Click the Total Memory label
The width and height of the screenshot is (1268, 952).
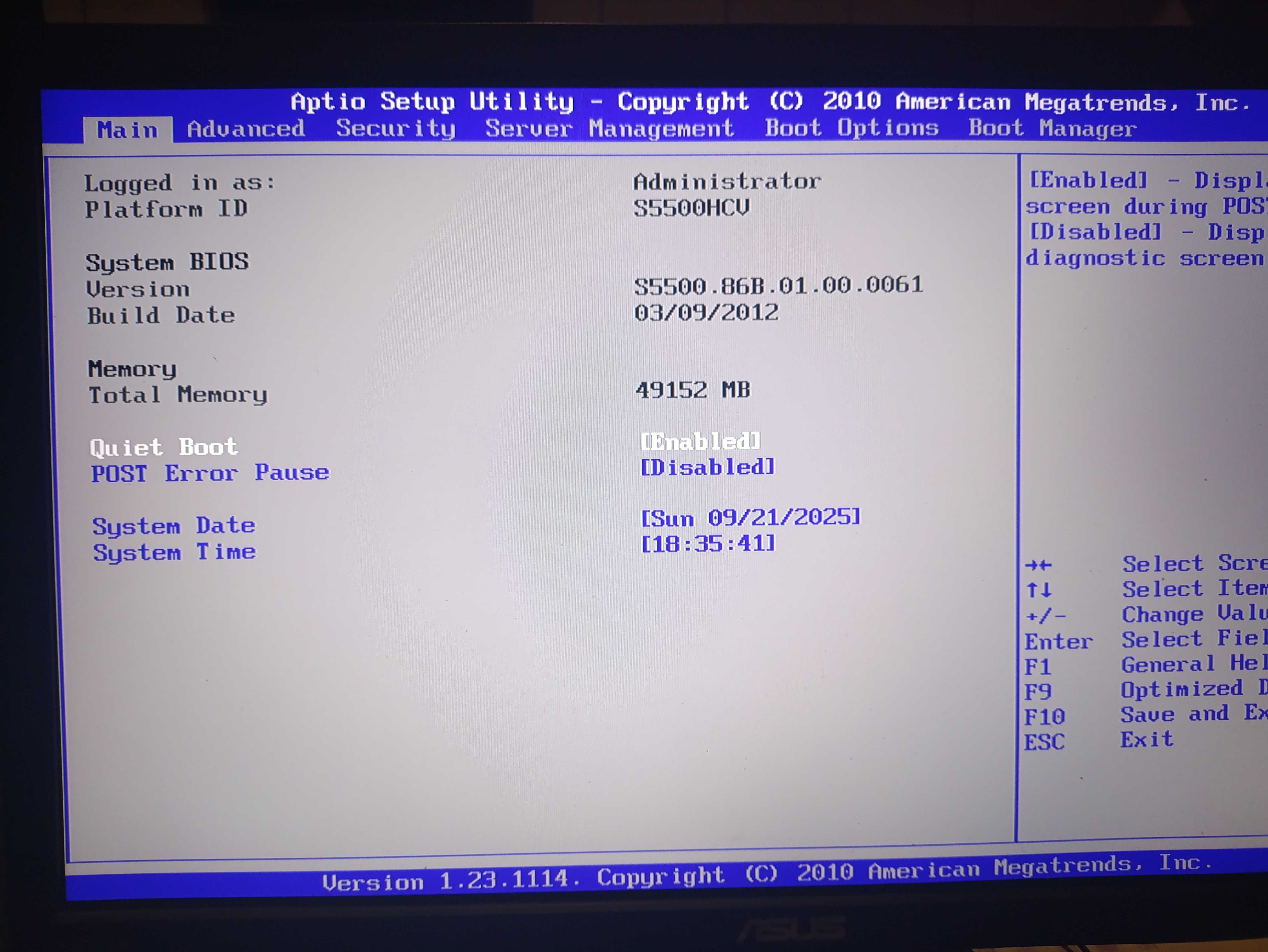point(178,395)
